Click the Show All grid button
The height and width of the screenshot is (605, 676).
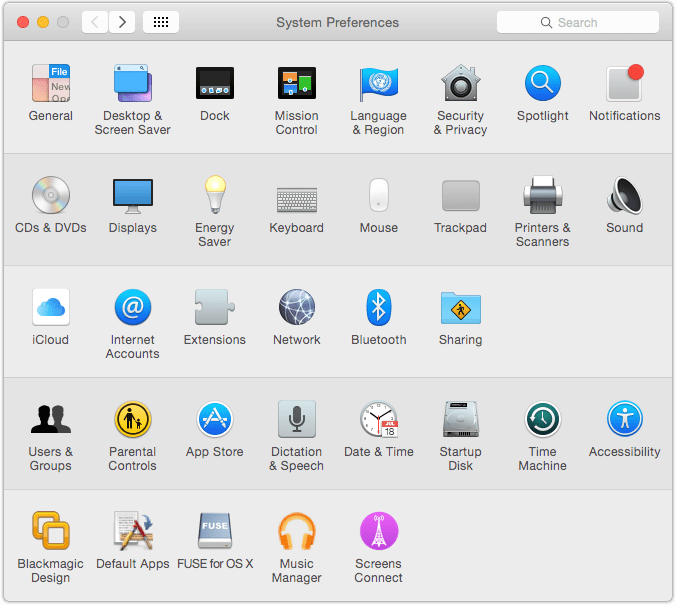click(161, 22)
